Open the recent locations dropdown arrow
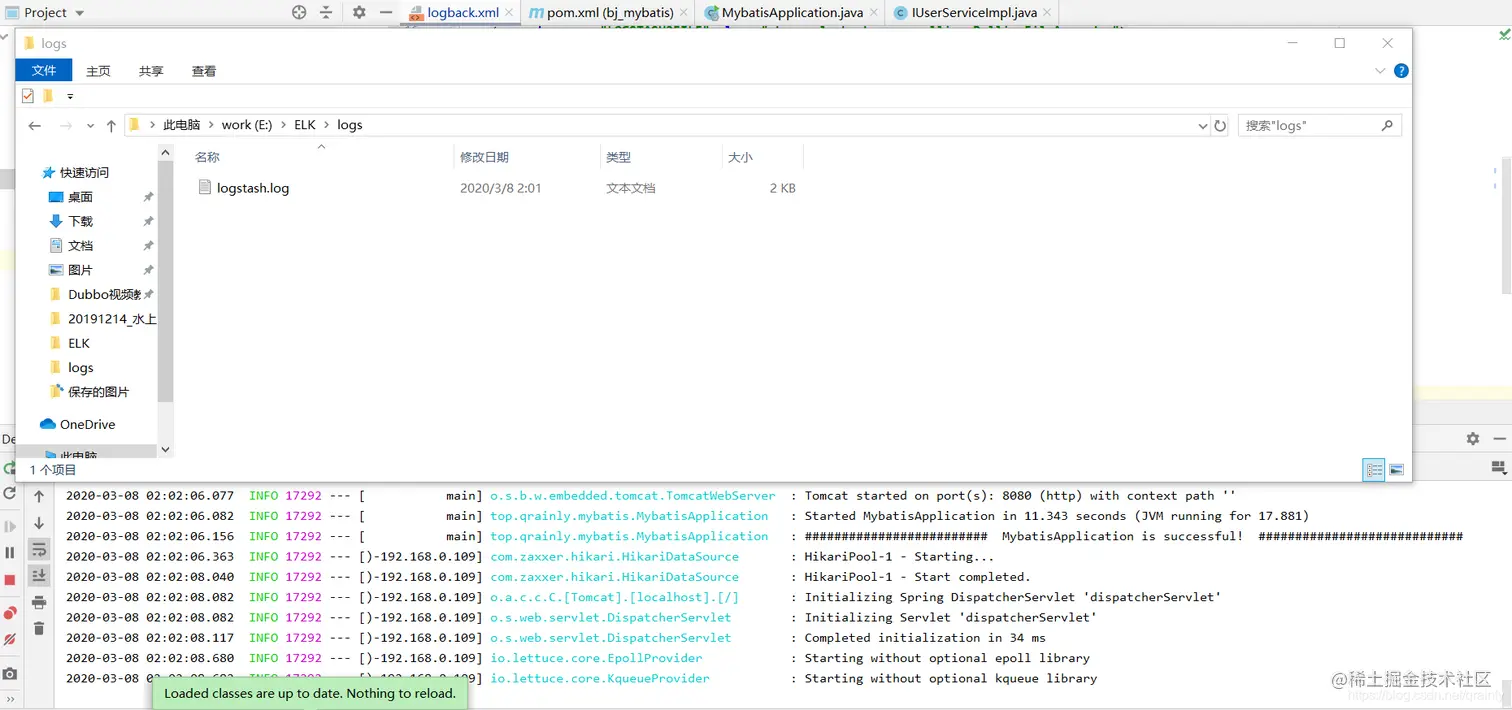 click(90, 126)
